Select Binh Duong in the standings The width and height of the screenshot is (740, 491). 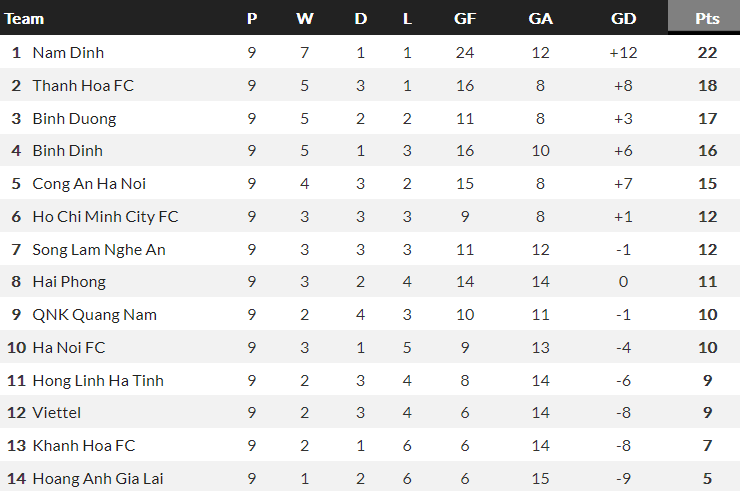(x=74, y=118)
